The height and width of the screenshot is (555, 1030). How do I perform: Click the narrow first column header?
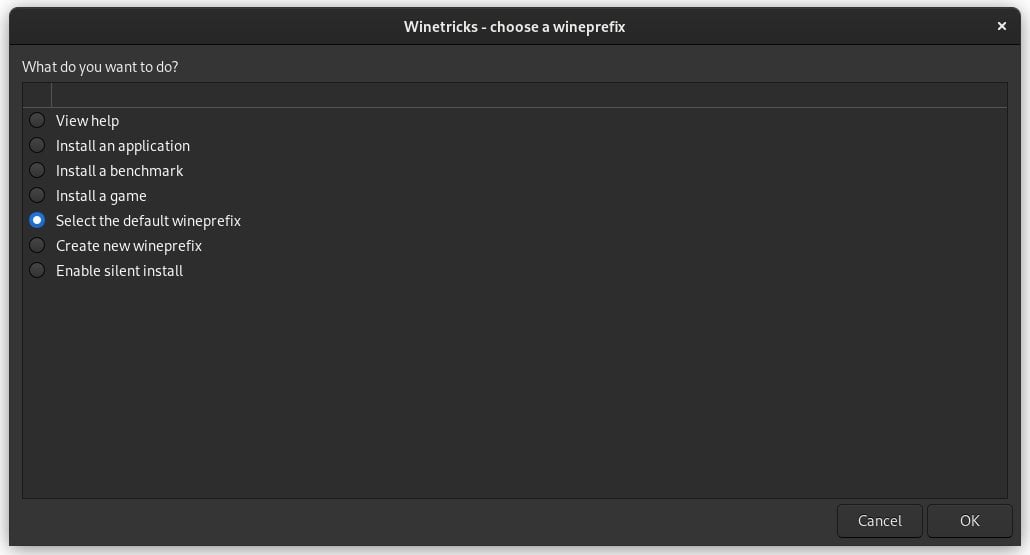(37, 95)
